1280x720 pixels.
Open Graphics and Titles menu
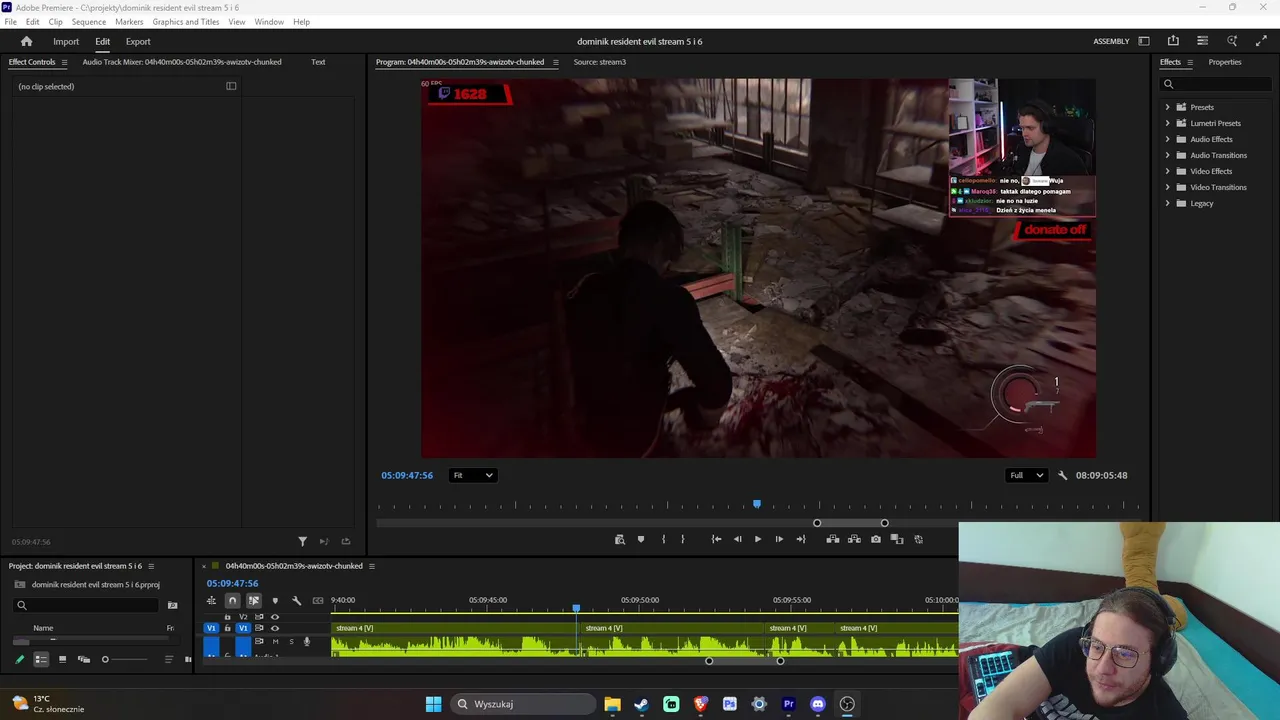[186, 21]
